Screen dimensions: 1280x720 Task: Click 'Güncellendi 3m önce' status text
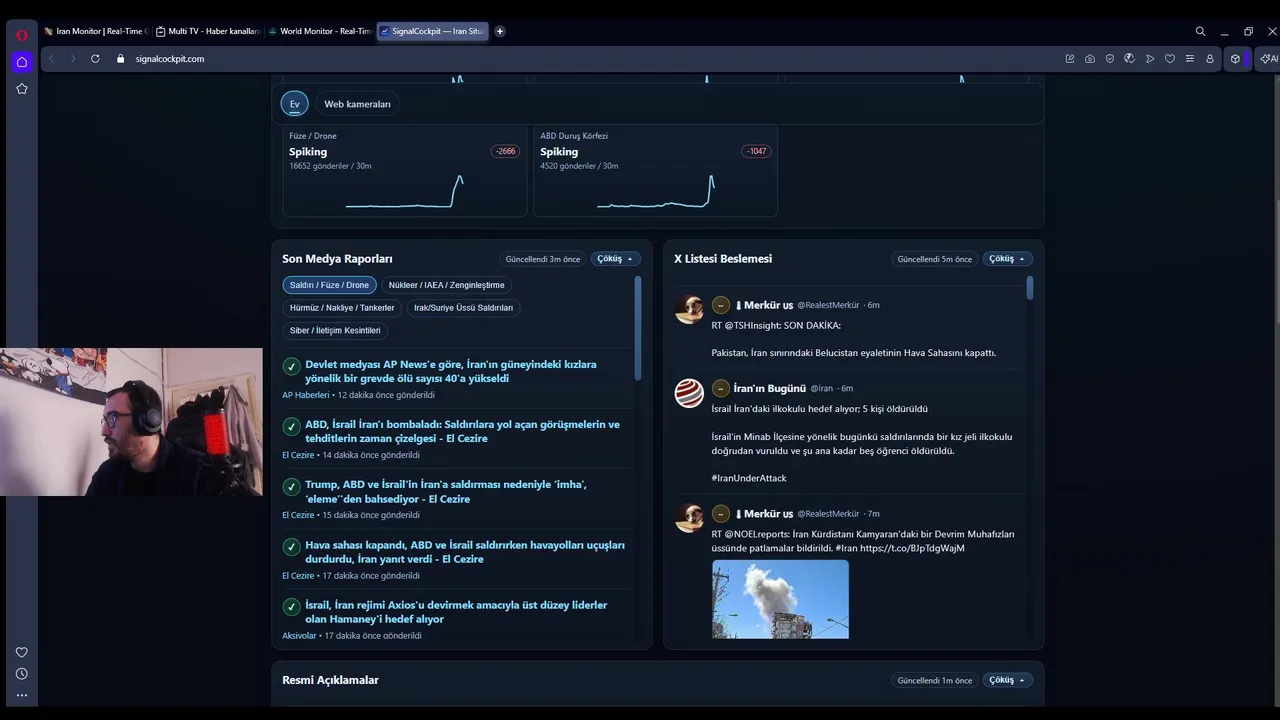point(543,259)
